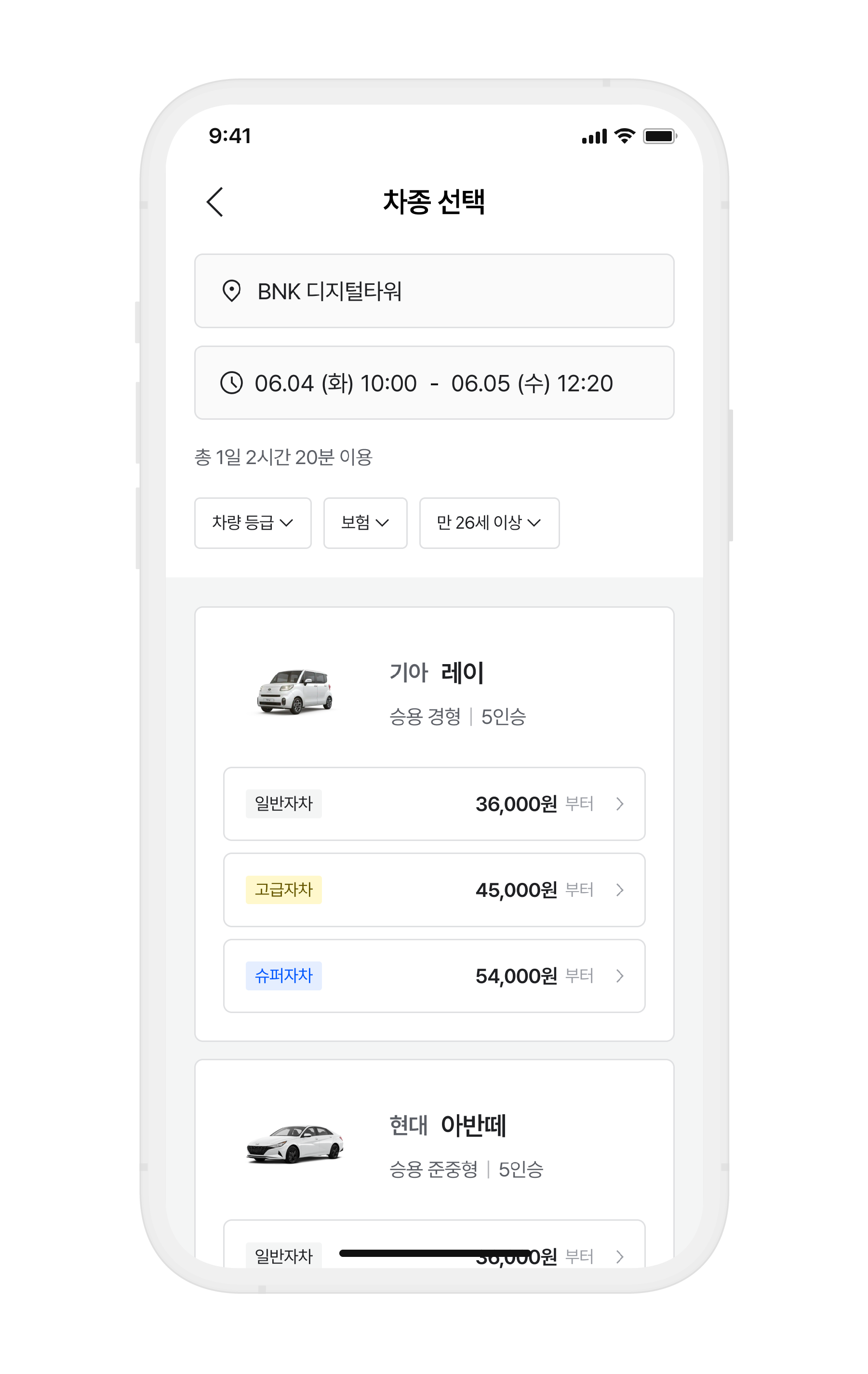Tap the battery status icon
Image resolution: width=868 pixels, height=1374 pixels.
tap(660, 136)
